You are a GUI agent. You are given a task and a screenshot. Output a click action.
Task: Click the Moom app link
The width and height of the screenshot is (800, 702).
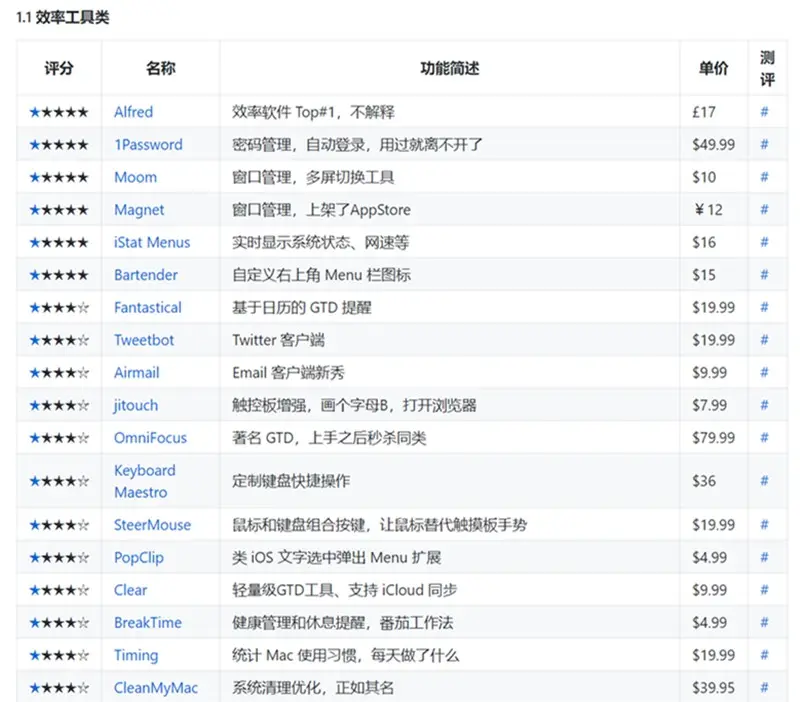tap(135, 177)
